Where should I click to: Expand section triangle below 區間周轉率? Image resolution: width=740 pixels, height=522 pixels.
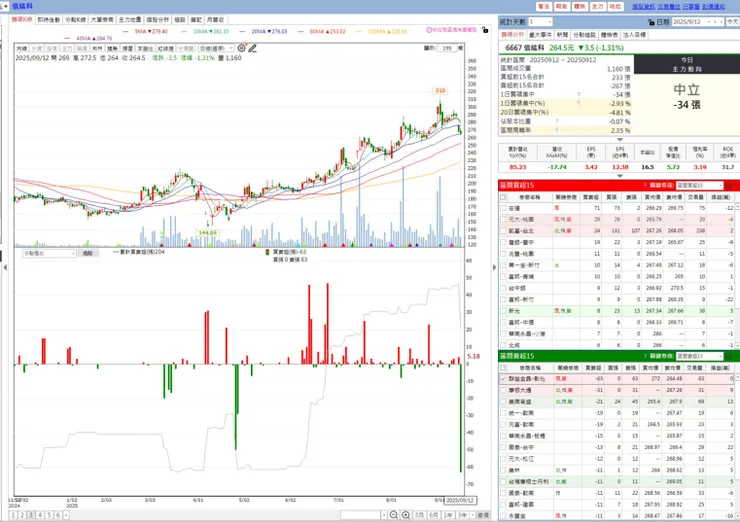pos(620,139)
